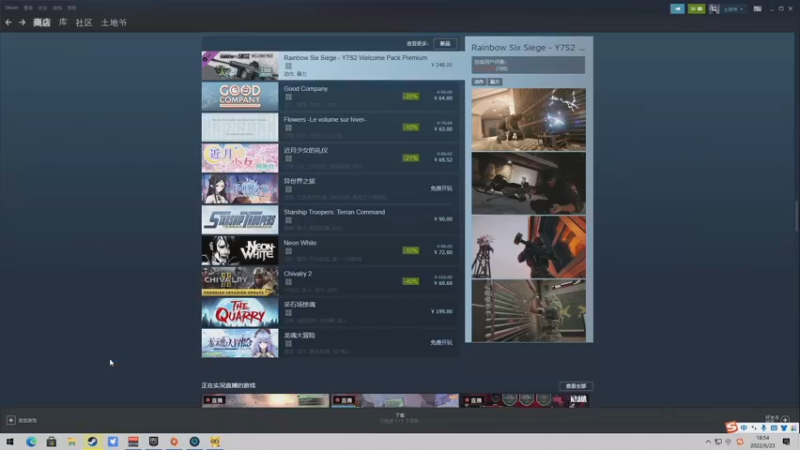
Task: Expand the account name dropdown
Action: click(733, 9)
